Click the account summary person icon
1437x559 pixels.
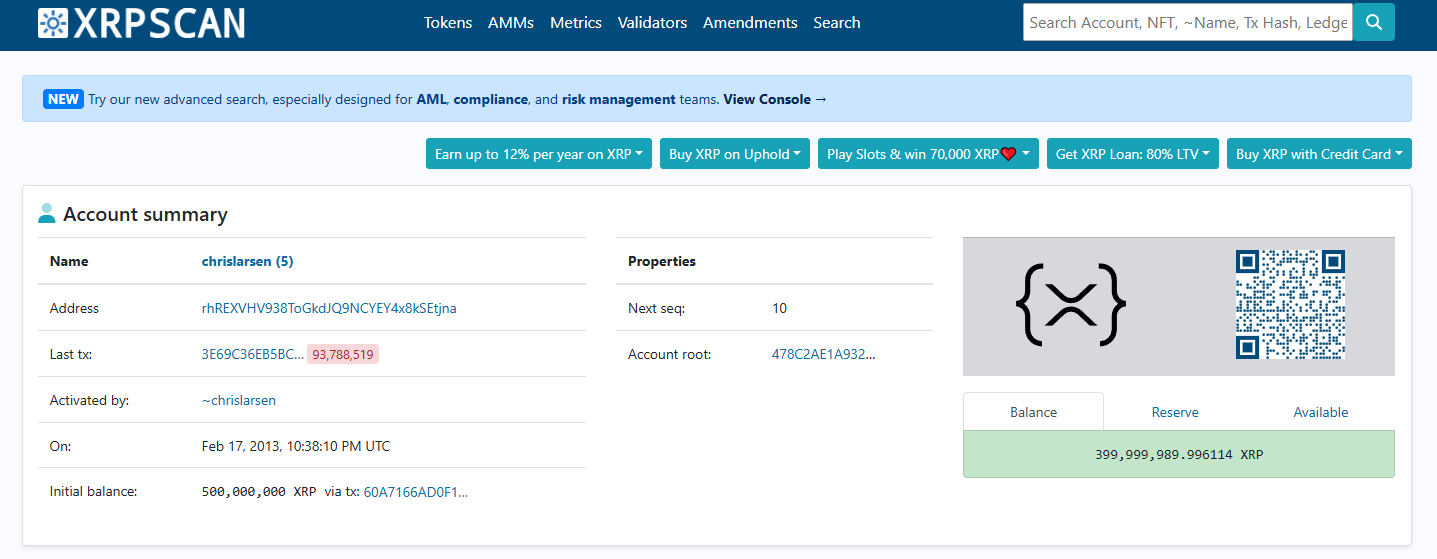(x=47, y=214)
